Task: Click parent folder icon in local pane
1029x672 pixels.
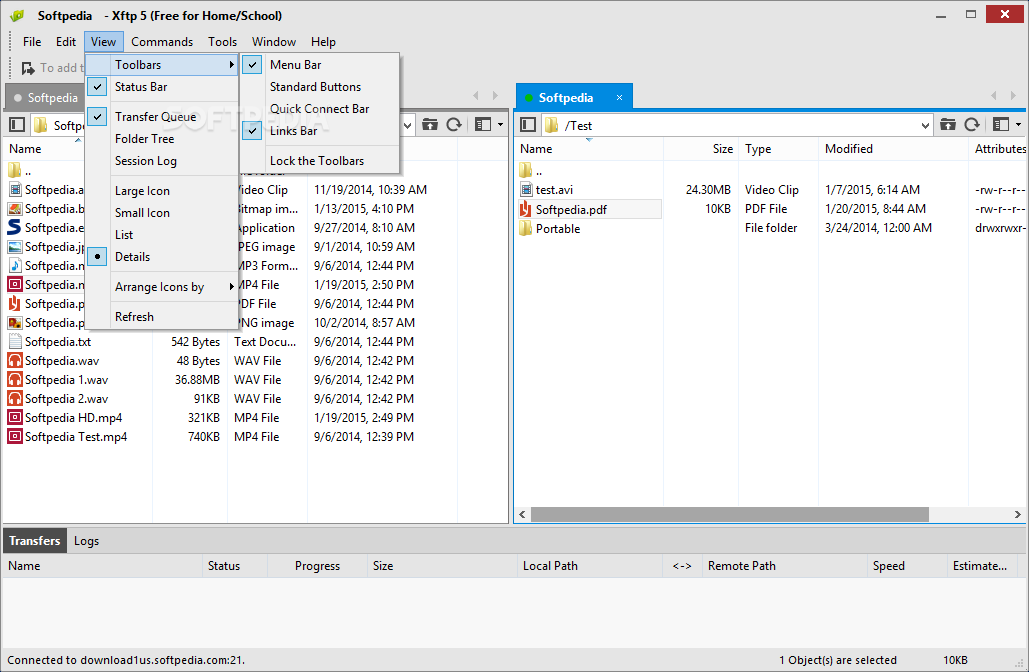Action: (x=14, y=171)
